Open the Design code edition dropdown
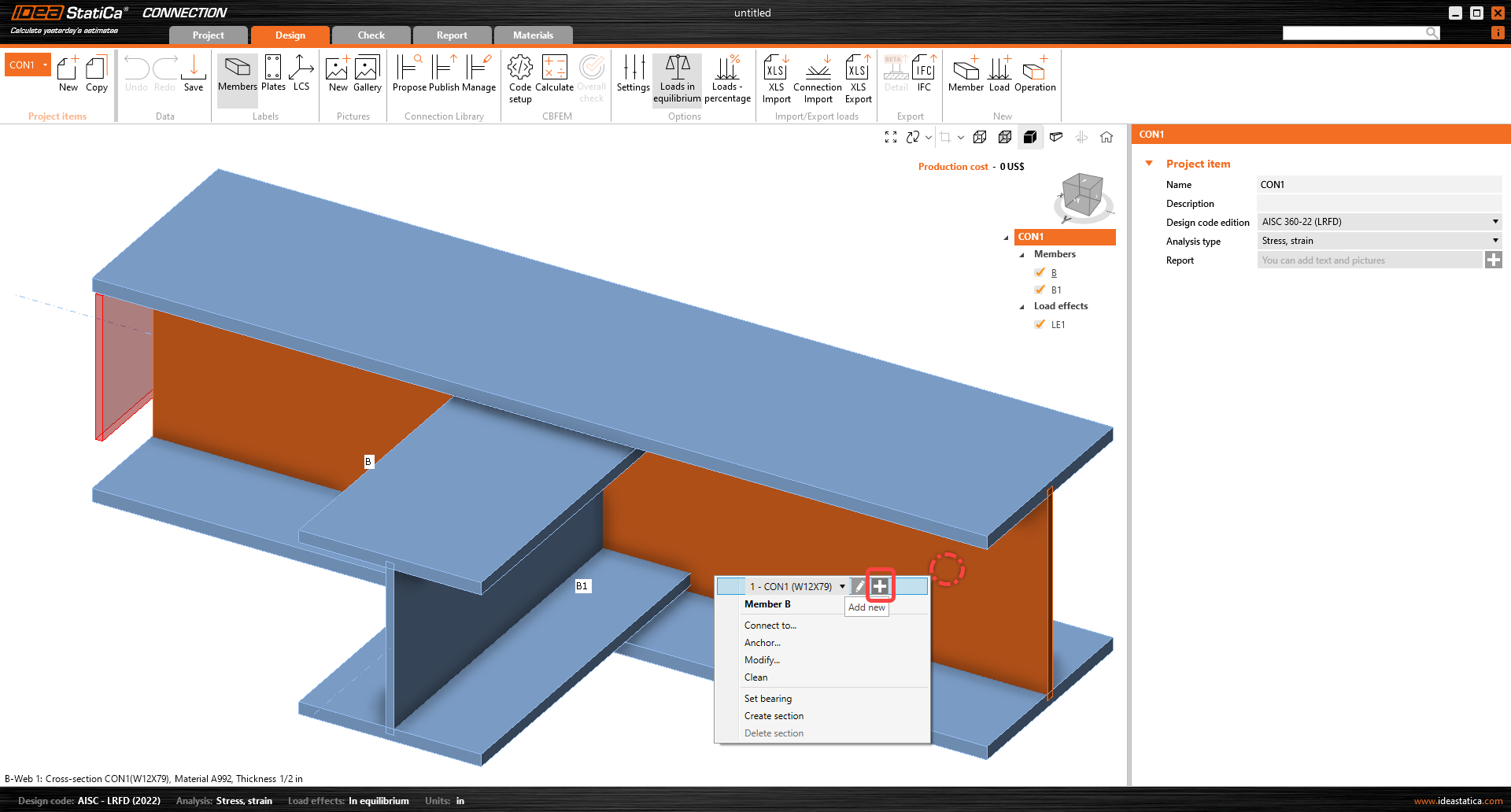1511x812 pixels. pos(1494,222)
